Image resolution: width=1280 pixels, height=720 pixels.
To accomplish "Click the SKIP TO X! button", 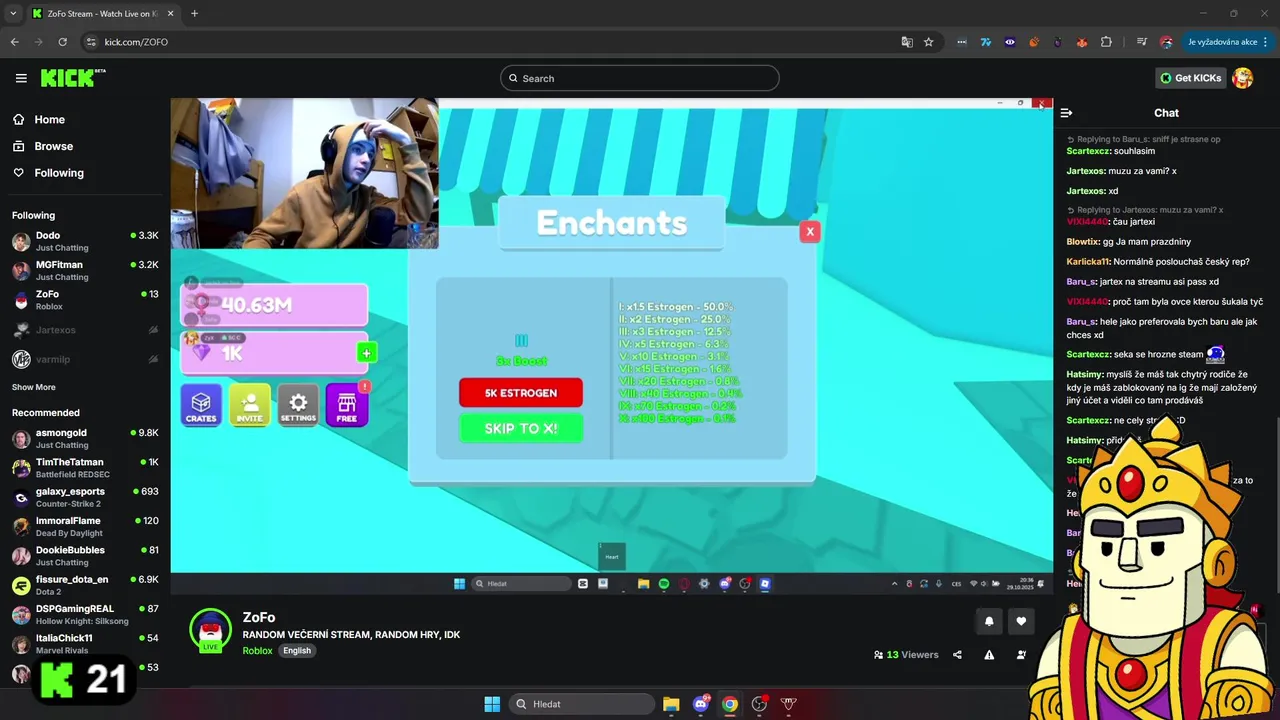I will (x=521, y=428).
